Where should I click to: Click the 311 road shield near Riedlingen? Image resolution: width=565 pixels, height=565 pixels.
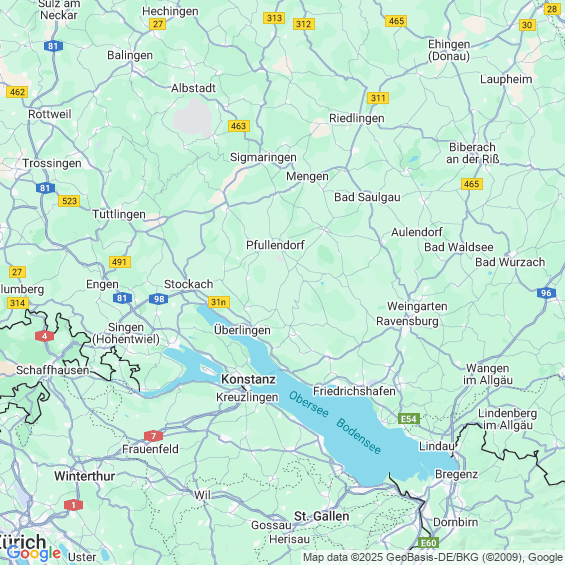point(378,98)
